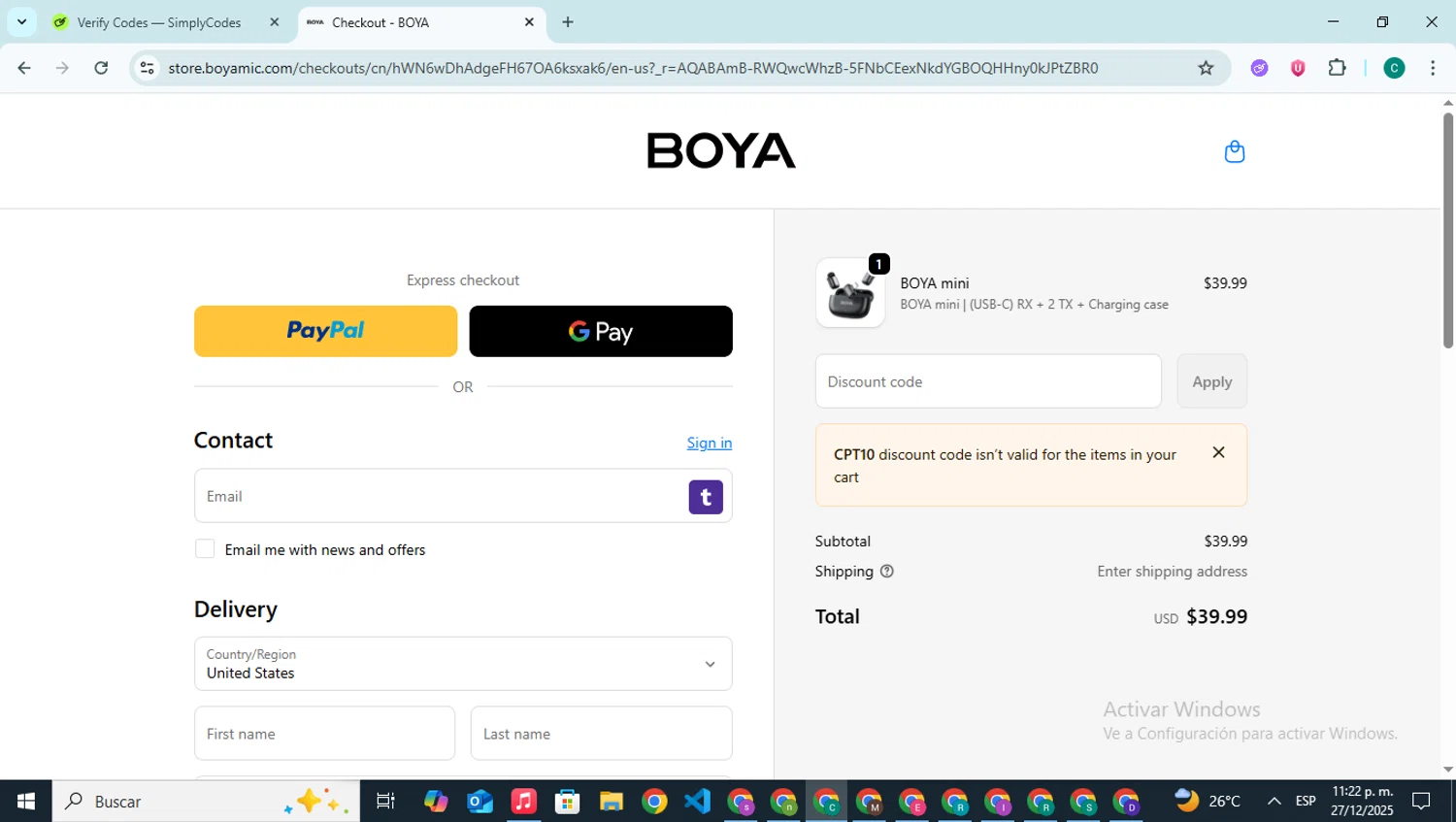This screenshot has width=1456, height=822.
Task: Switch to the Verify Codes — SimplyCodes tab
Action: click(159, 22)
